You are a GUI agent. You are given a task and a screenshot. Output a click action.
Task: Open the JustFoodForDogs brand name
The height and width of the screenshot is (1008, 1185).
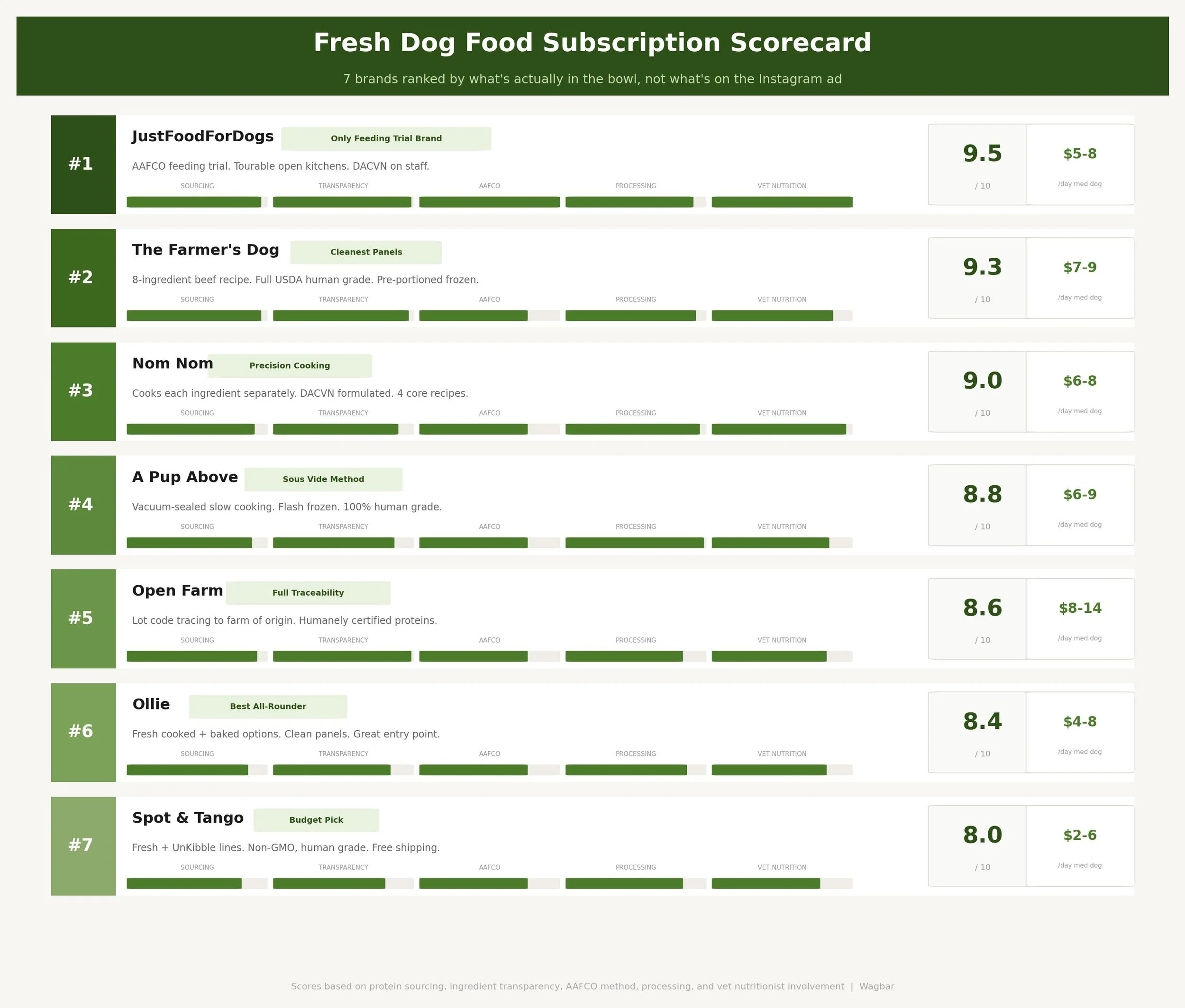(203, 136)
